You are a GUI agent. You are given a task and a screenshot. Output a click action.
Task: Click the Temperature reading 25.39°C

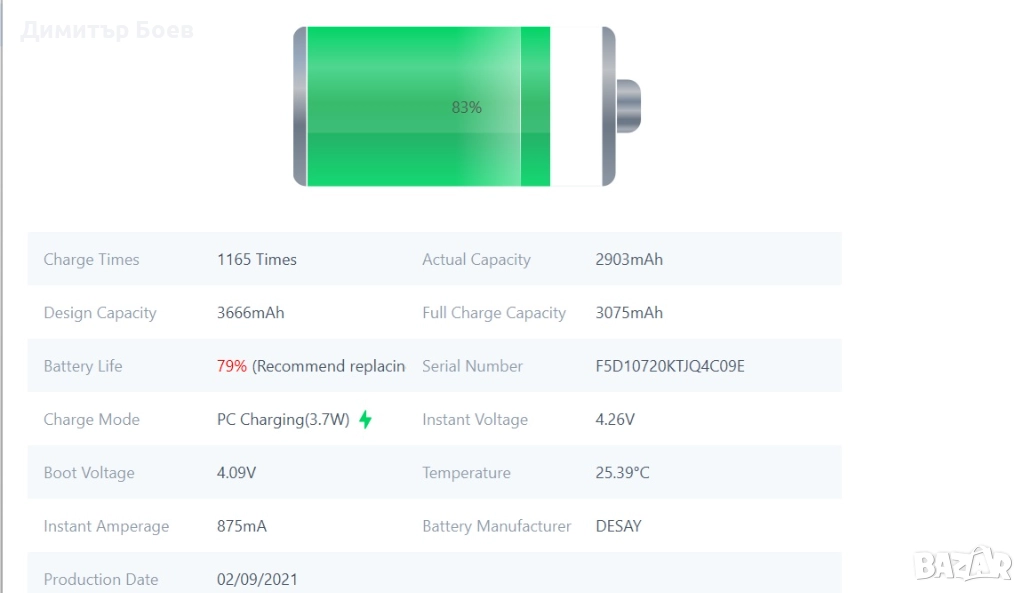pyautogui.click(x=622, y=473)
